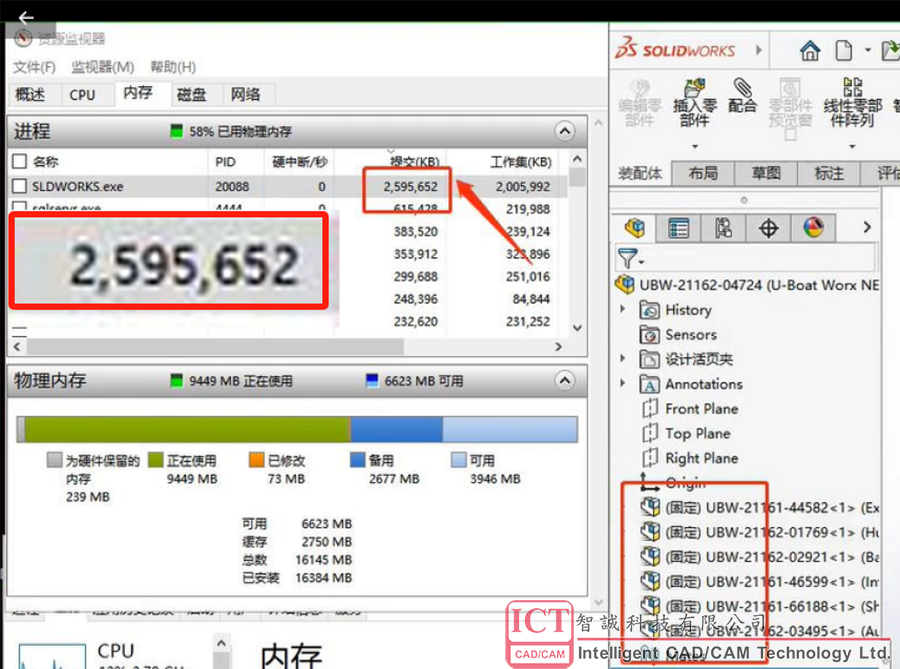The height and width of the screenshot is (669, 900).
Task: Show more manager tabs chevron
Action: (x=867, y=228)
